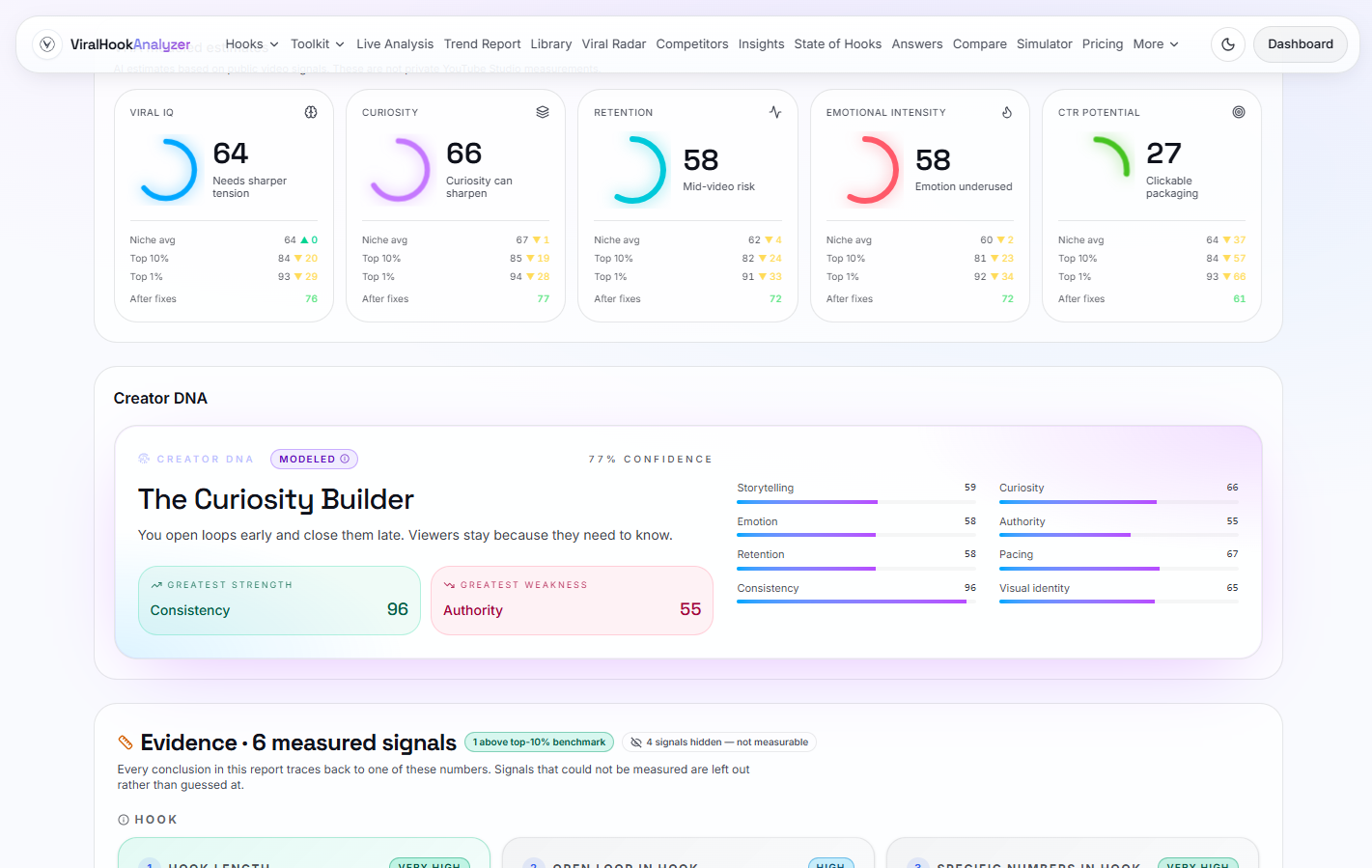Click the layers icon in Curiosity card
This screenshot has height=868, width=1372.
point(543,112)
